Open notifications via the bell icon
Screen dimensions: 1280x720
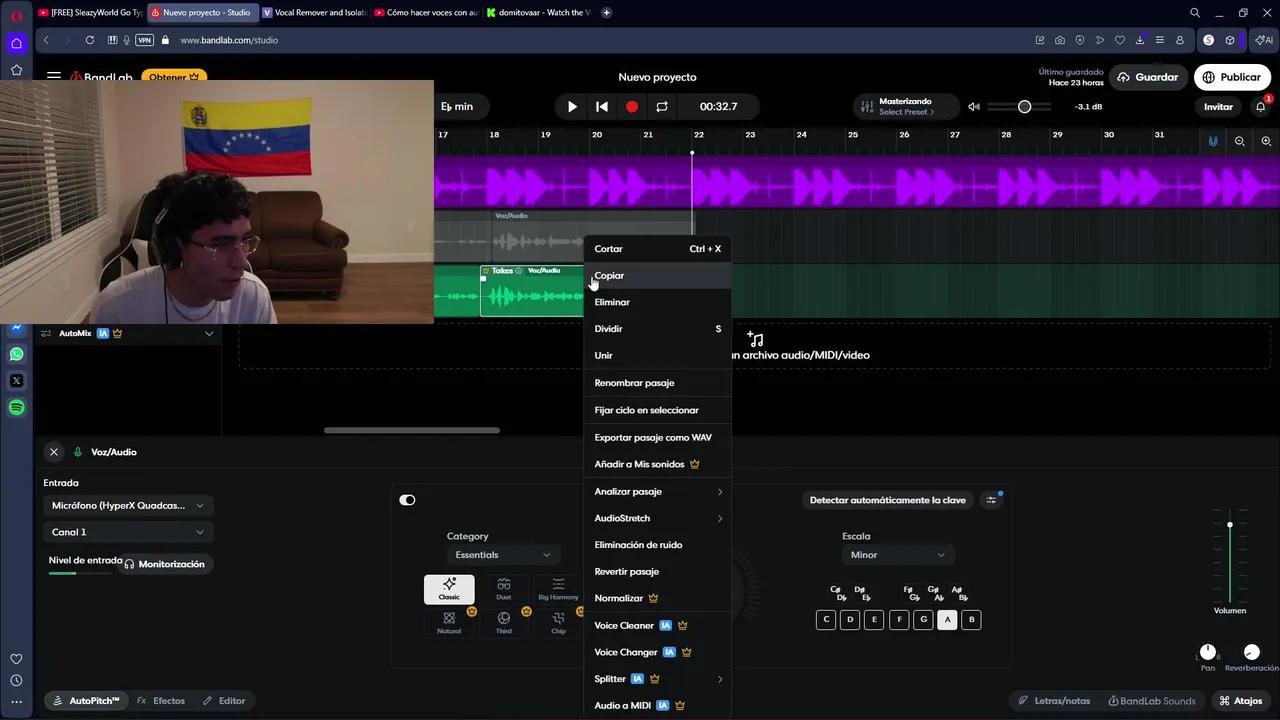[x=1260, y=106]
